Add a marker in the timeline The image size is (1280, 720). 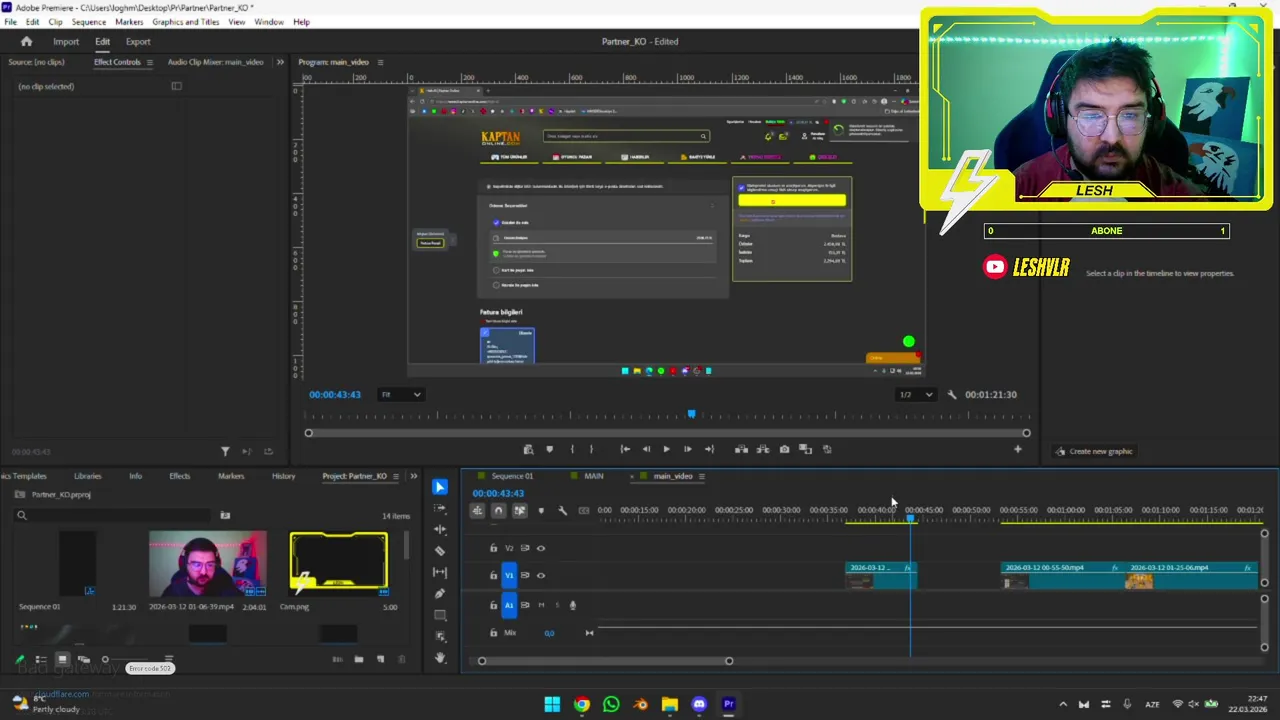pos(541,511)
